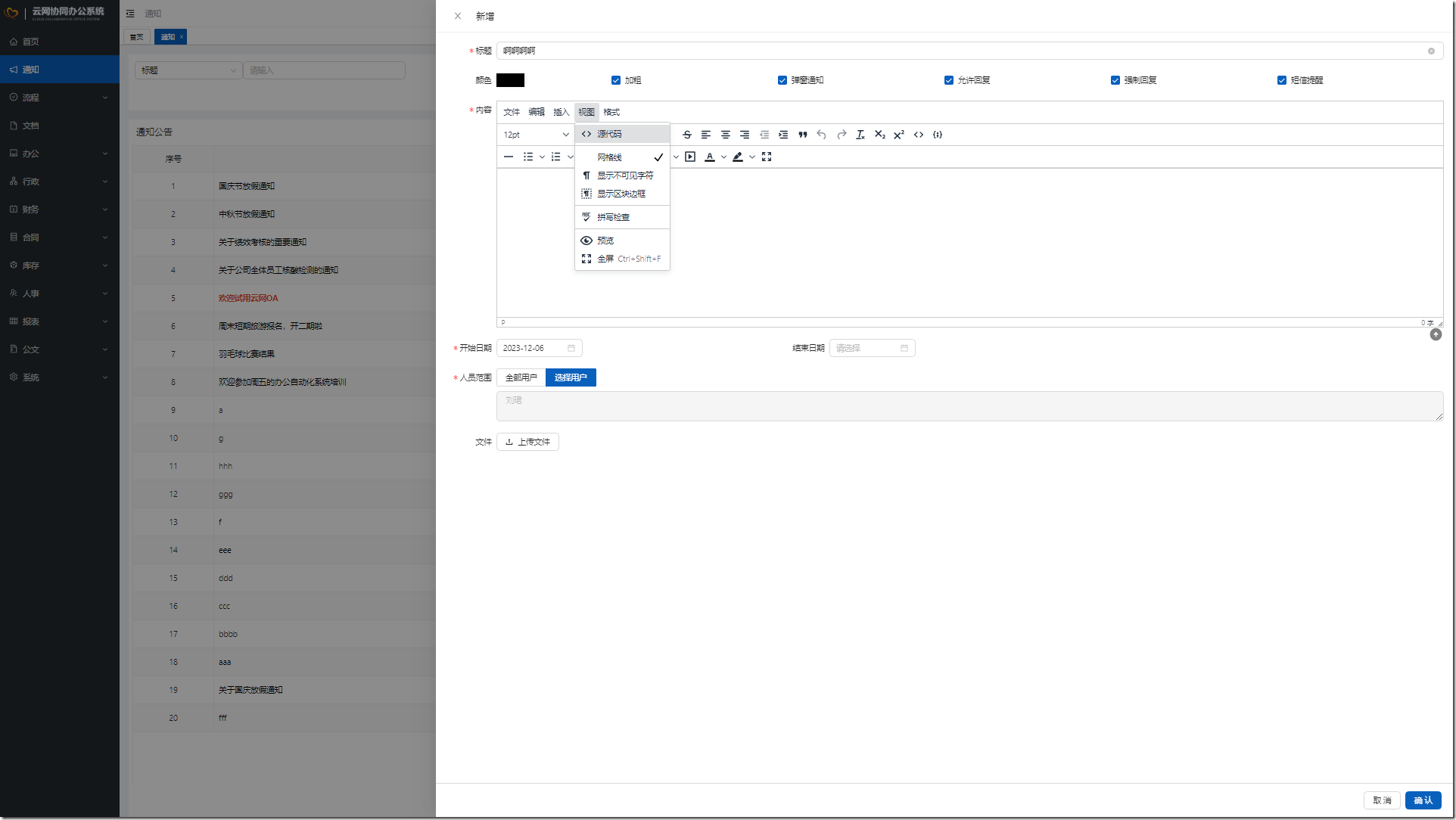Select 全部用户 for personnel scope

click(x=521, y=377)
